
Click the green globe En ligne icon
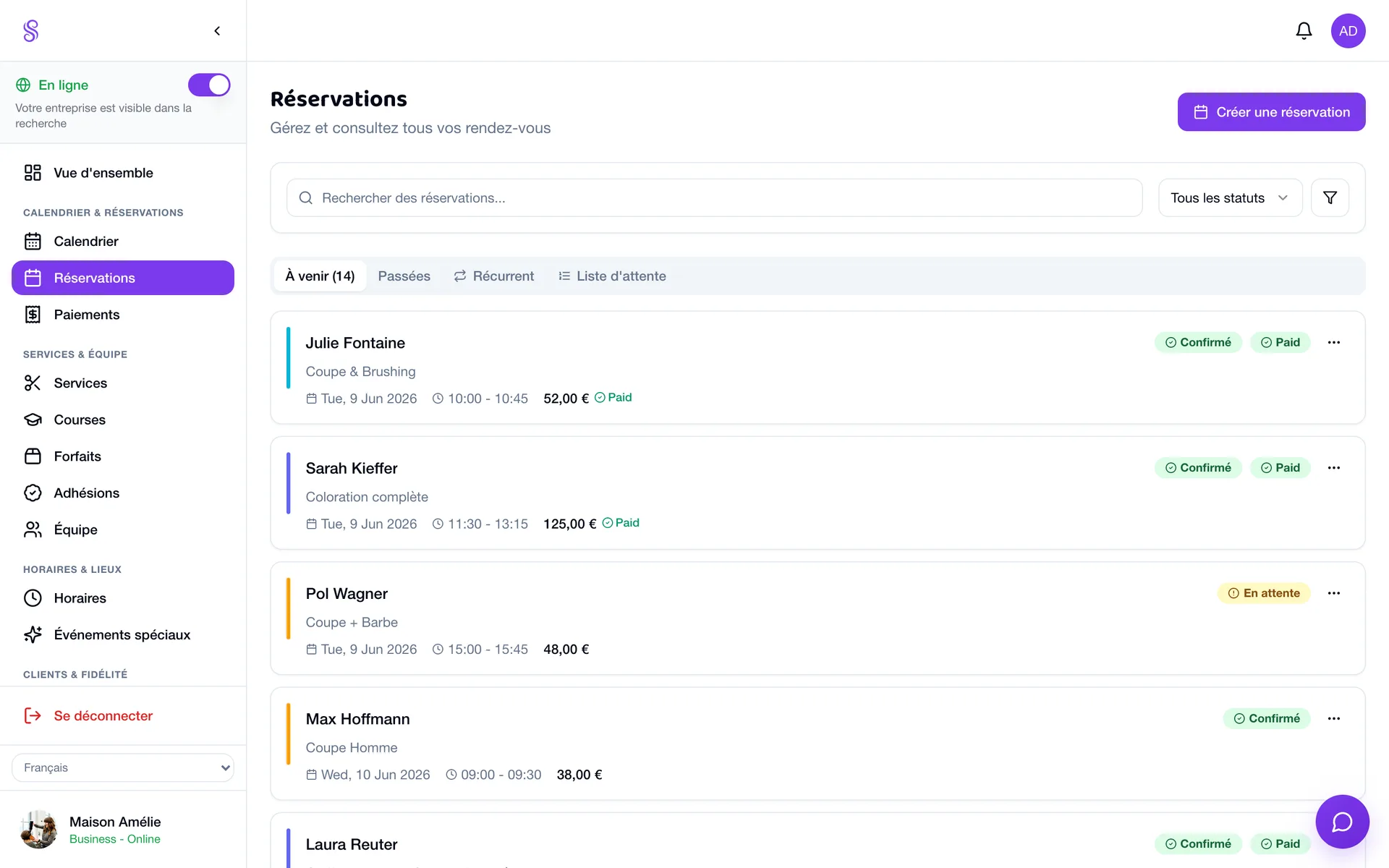(23, 85)
